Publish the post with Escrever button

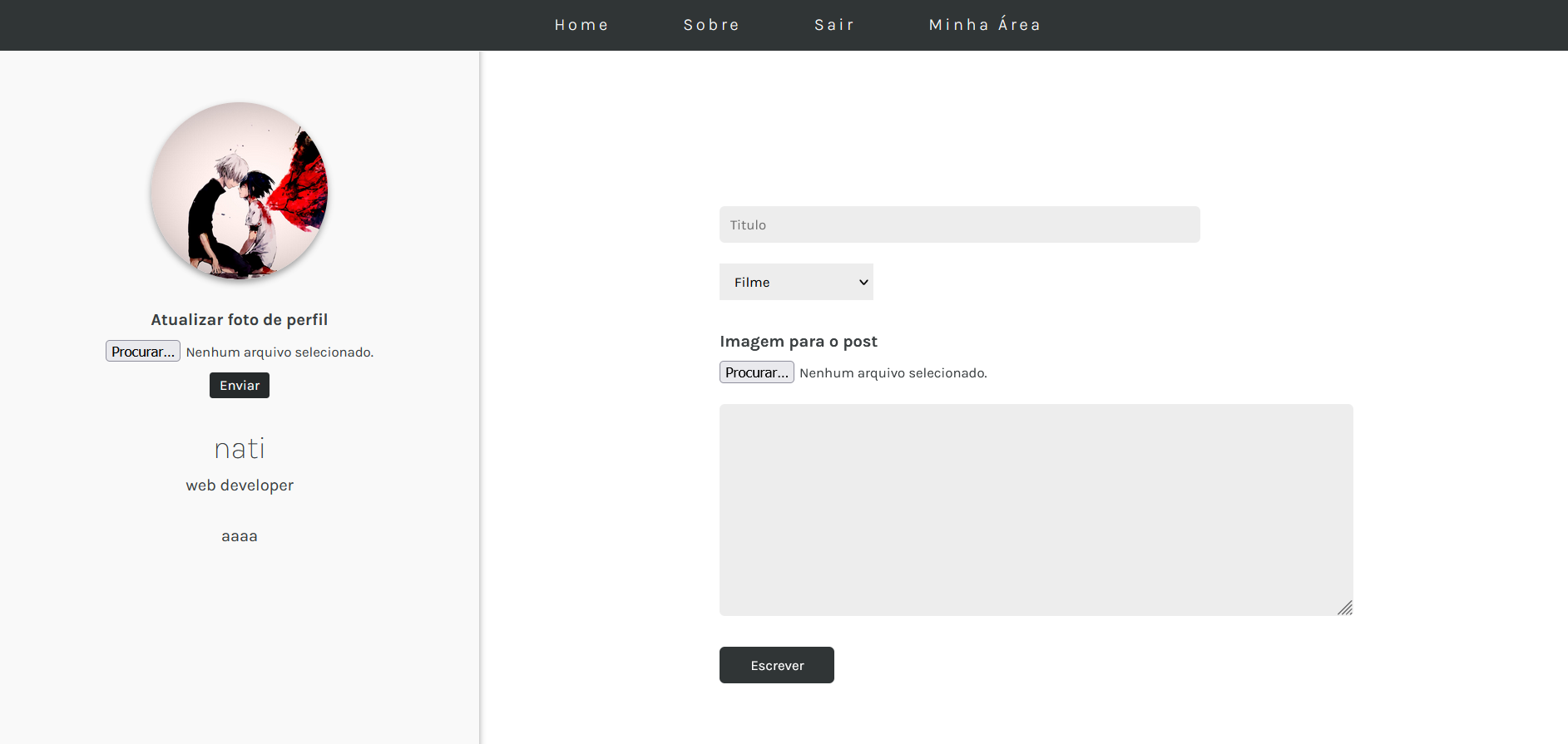click(777, 665)
